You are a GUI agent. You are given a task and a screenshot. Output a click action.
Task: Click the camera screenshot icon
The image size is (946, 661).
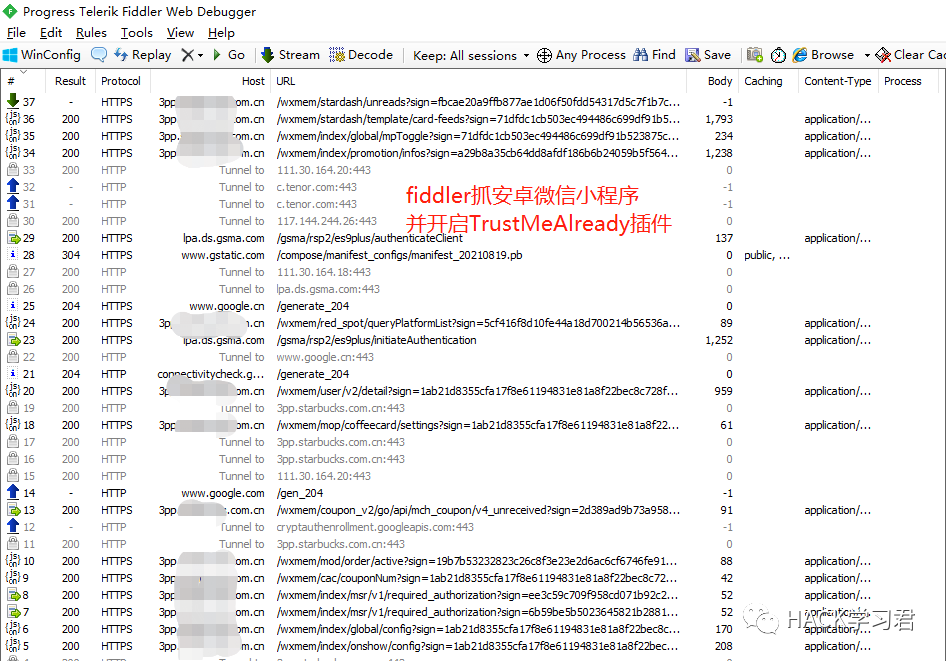tap(755, 55)
